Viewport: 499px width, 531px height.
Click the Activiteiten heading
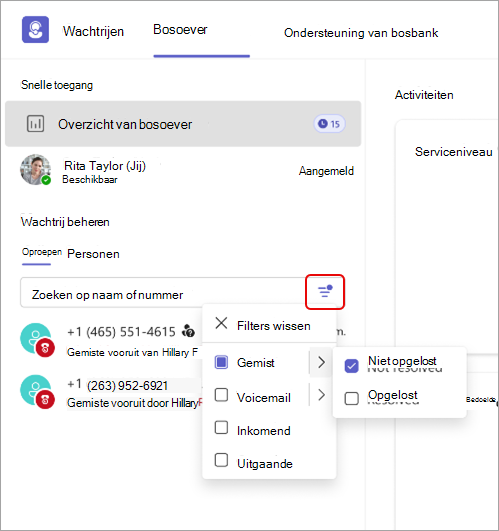click(x=424, y=95)
